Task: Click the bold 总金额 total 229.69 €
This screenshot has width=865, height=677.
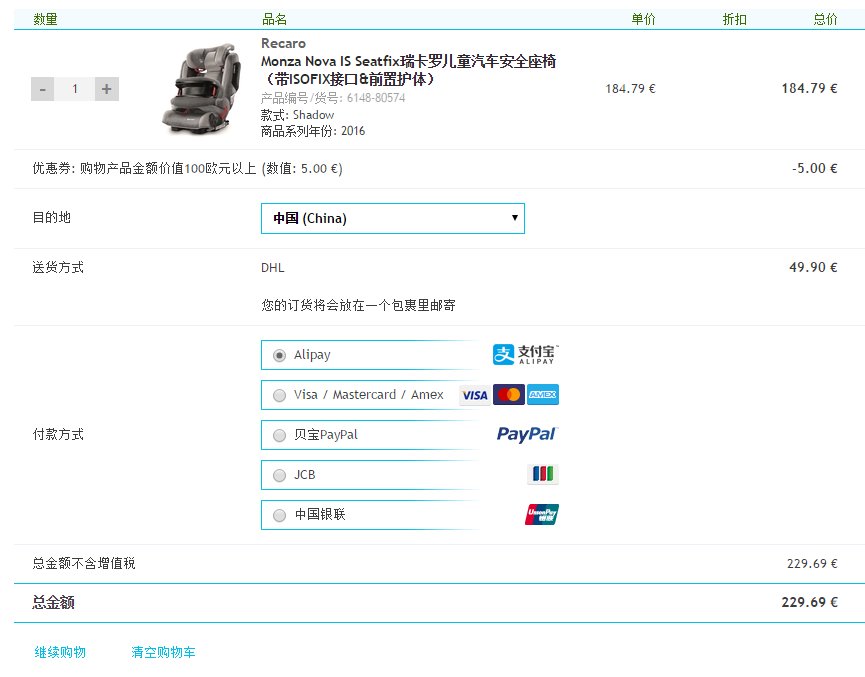Action: 809,602
